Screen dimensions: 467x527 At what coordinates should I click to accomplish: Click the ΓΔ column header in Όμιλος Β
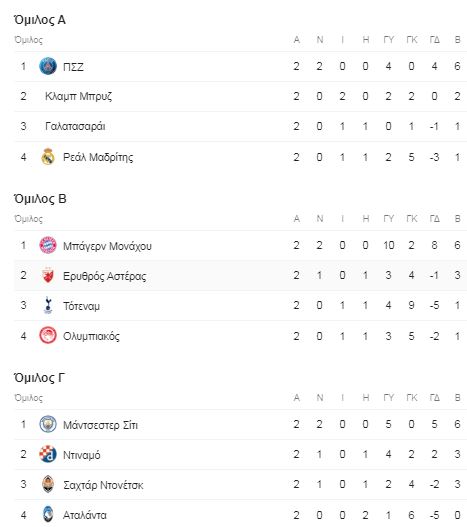pyautogui.click(x=434, y=219)
